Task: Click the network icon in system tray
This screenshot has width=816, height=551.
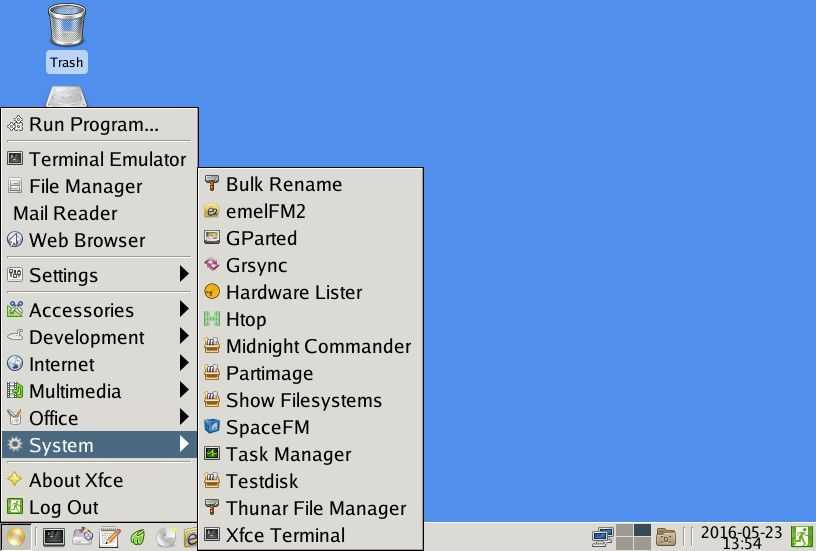Action: [602, 537]
